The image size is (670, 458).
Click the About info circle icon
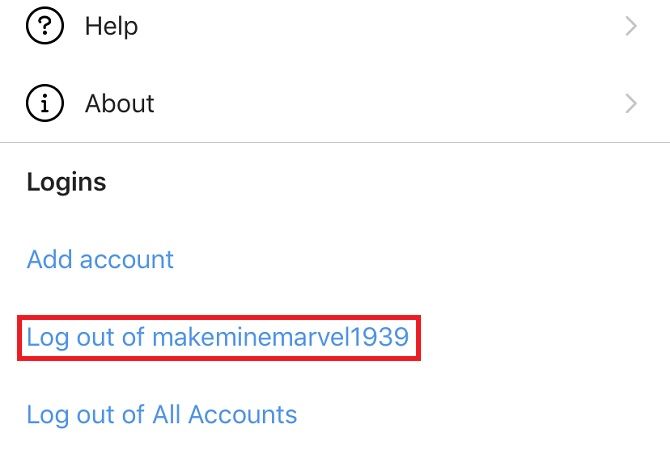point(44,103)
